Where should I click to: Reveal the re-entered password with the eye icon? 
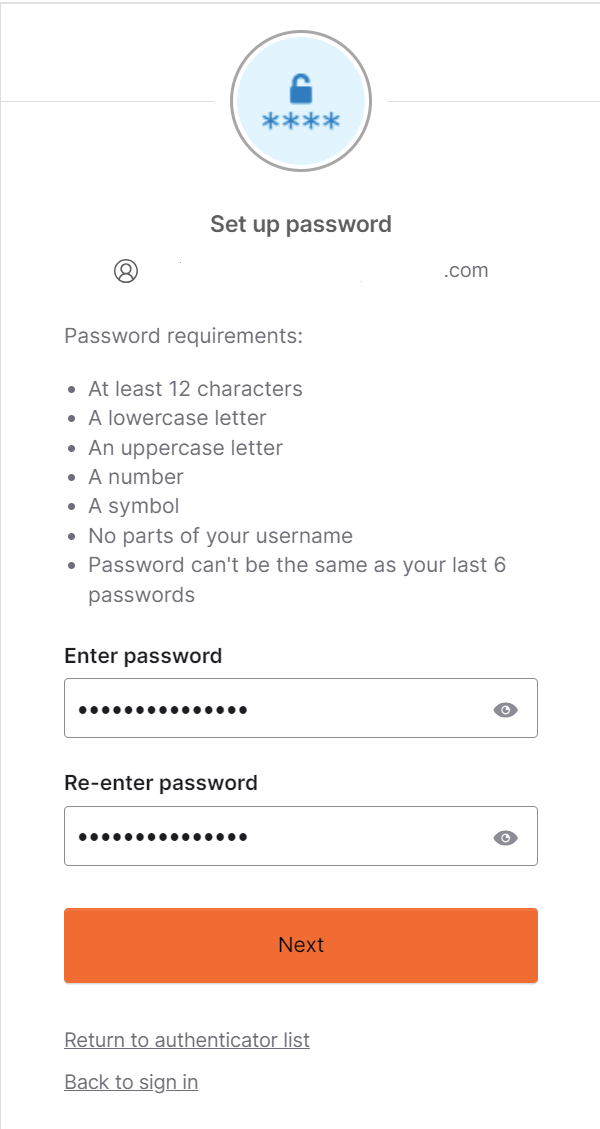506,835
